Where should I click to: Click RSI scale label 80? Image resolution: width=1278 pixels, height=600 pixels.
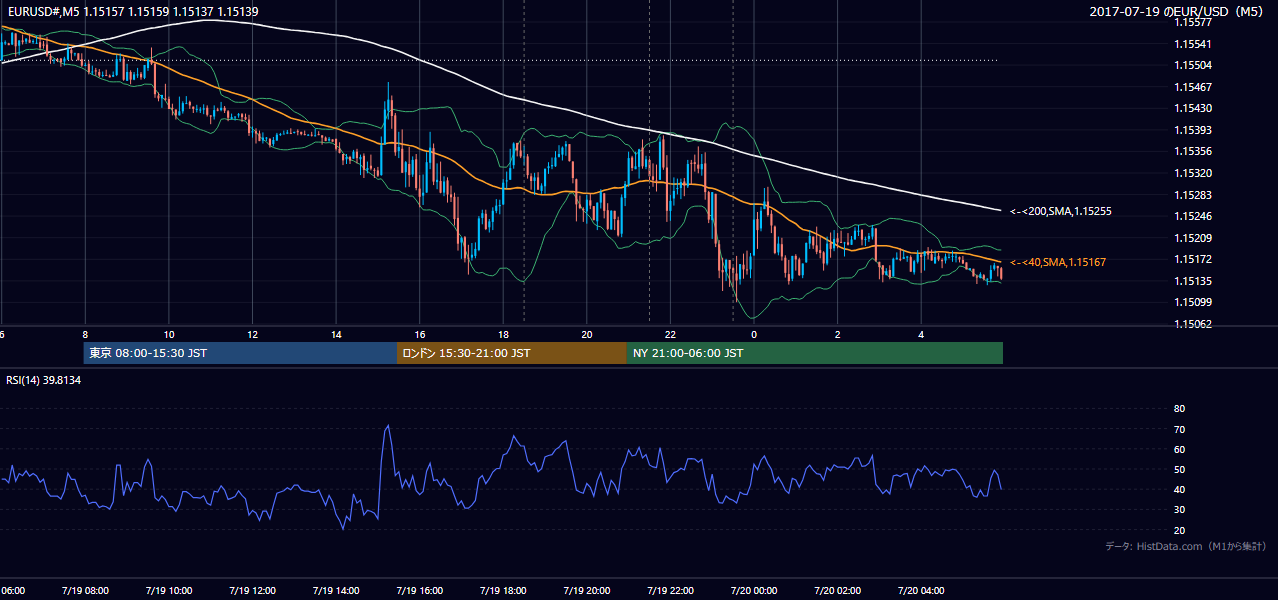pyautogui.click(x=1179, y=409)
